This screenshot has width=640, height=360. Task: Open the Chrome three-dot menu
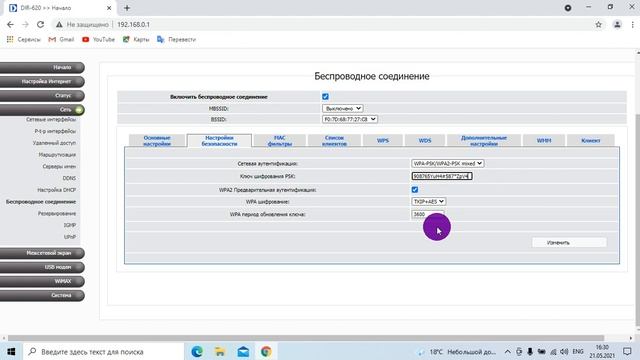[632, 24]
